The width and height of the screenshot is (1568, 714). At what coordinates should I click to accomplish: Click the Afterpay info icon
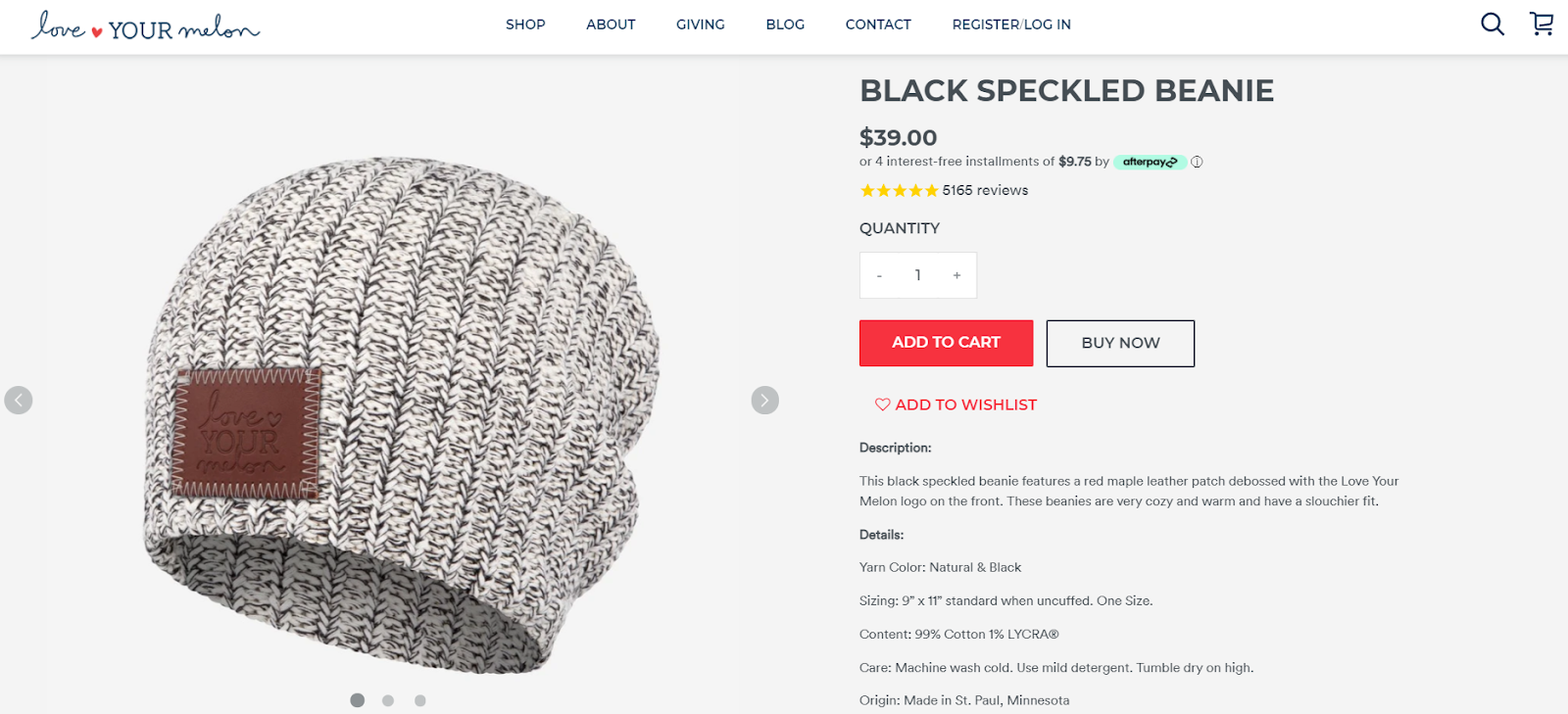coord(1197,163)
